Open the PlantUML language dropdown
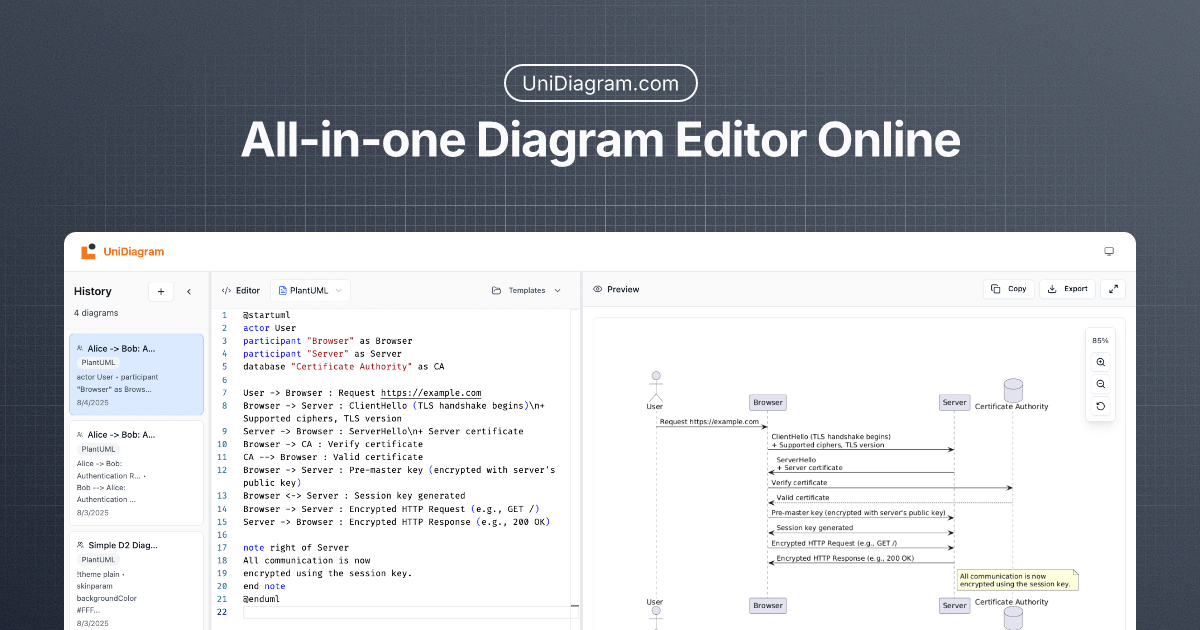Image resolution: width=1200 pixels, height=630 pixels. (x=310, y=289)
